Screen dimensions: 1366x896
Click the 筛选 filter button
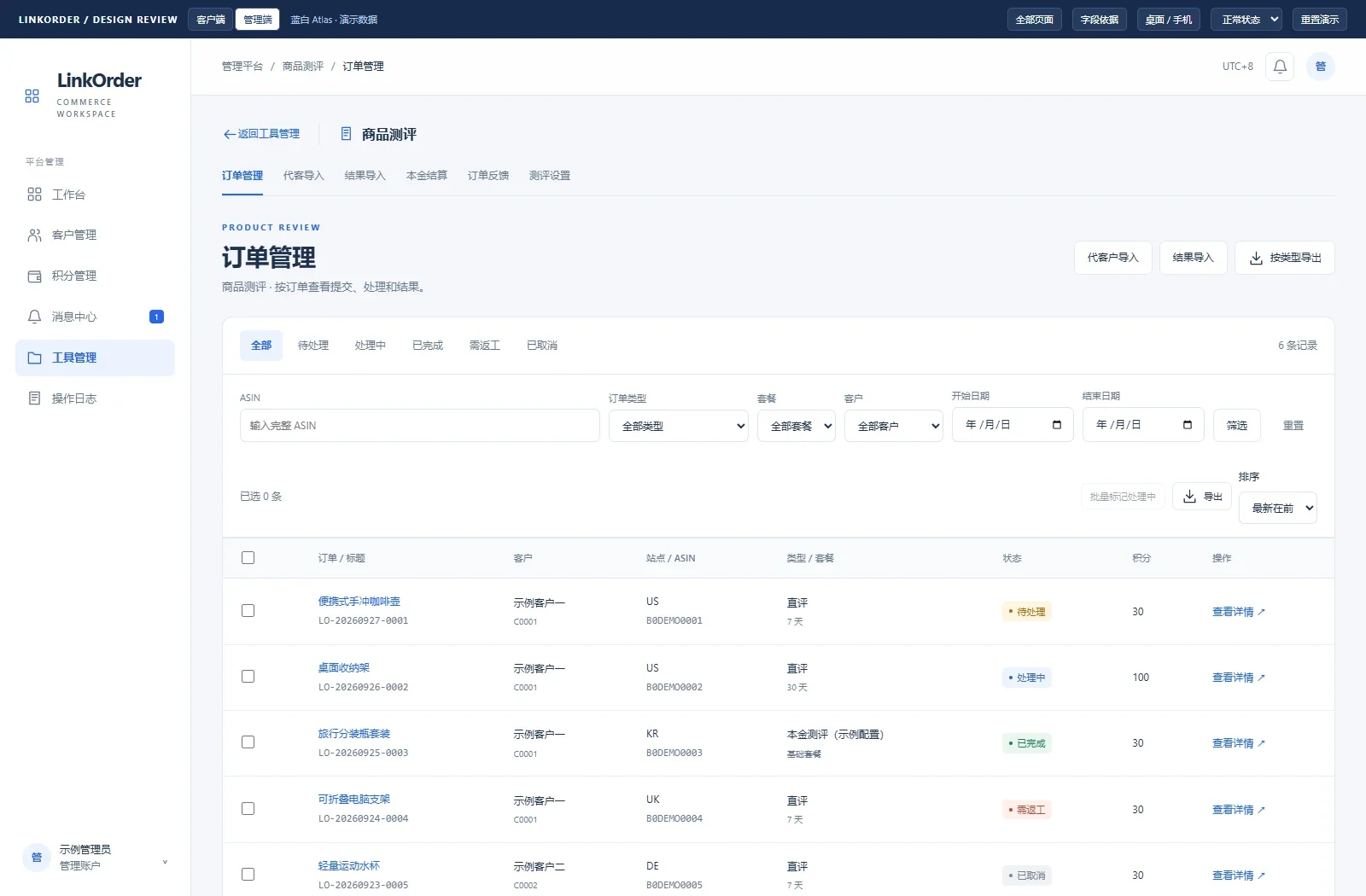click(x=1237, y=425)
